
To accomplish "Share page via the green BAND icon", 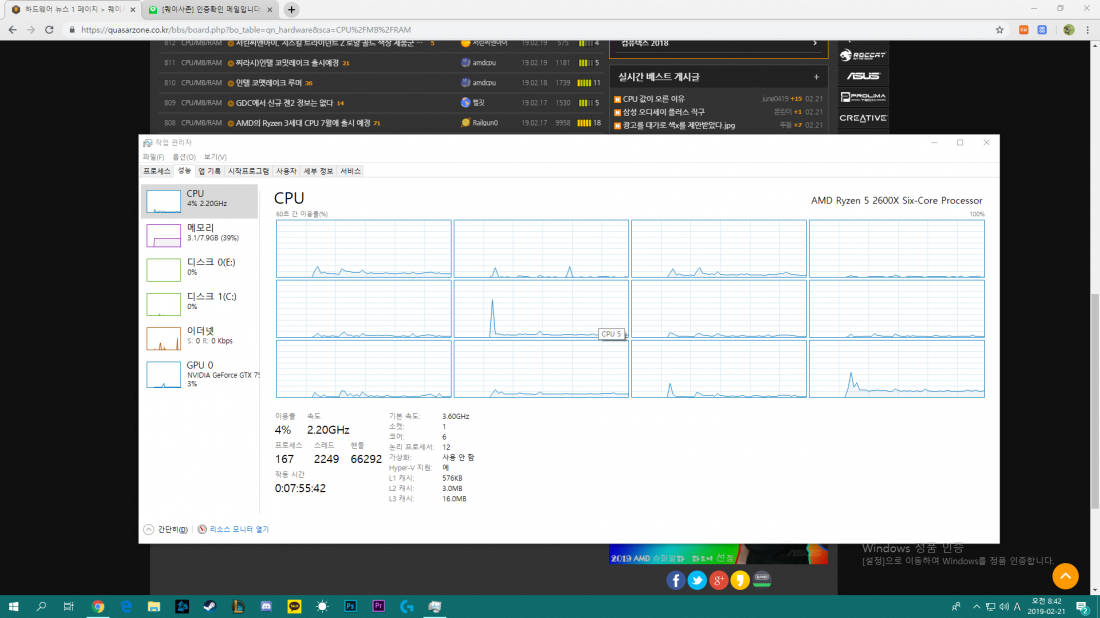I will 762,579.
